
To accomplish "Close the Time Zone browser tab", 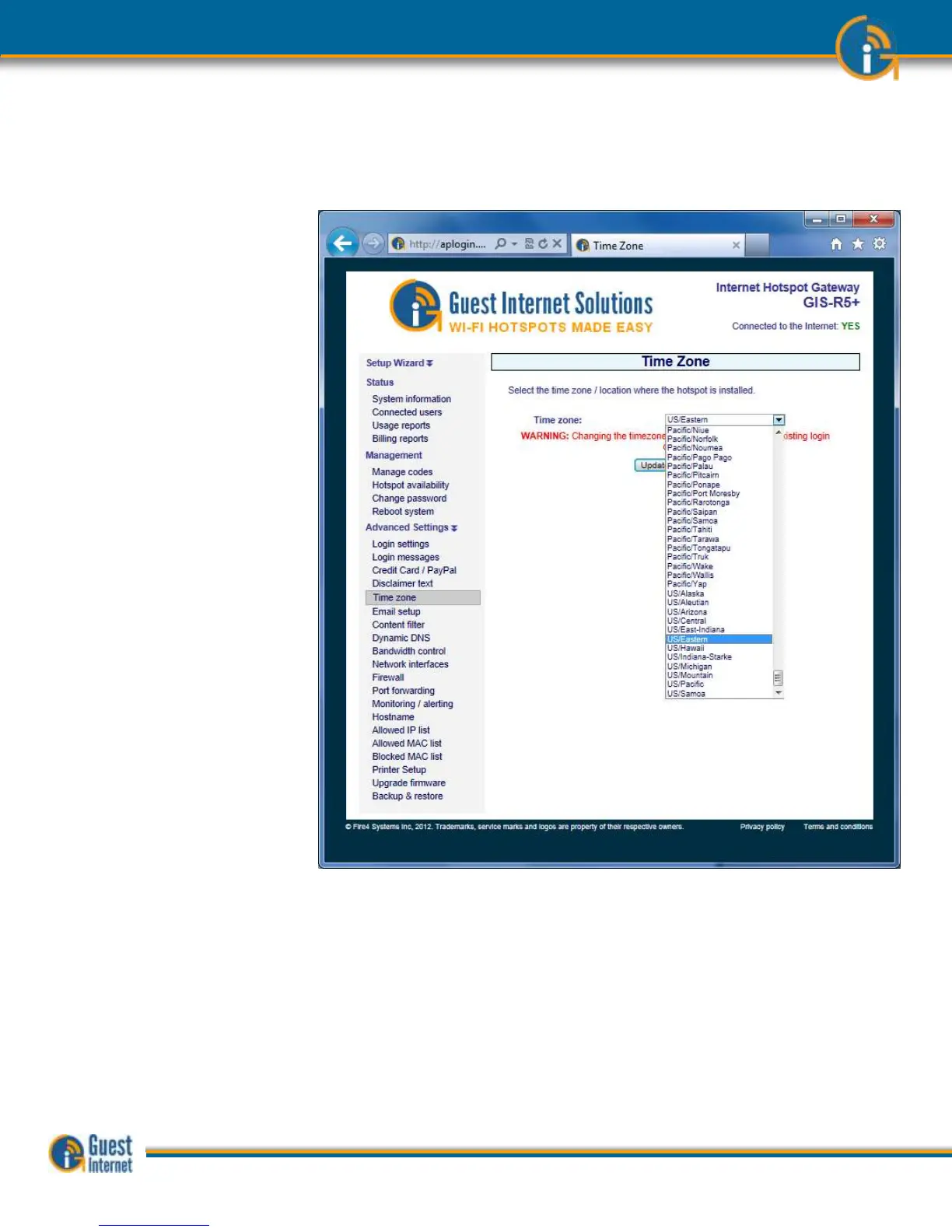I will (x=736, y=245).
